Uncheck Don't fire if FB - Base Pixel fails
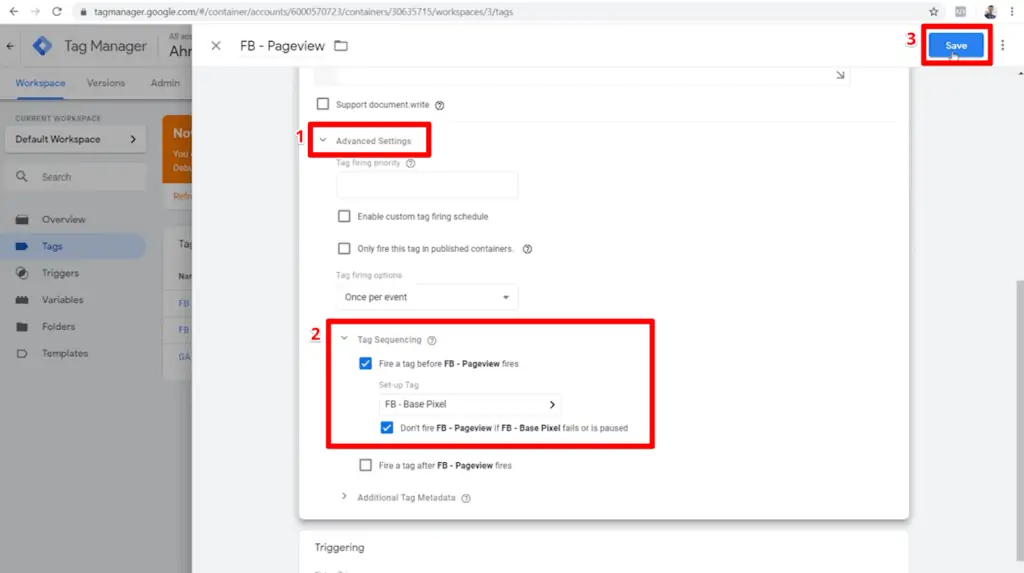This screenshot has height=573, width=1024. 387,427
